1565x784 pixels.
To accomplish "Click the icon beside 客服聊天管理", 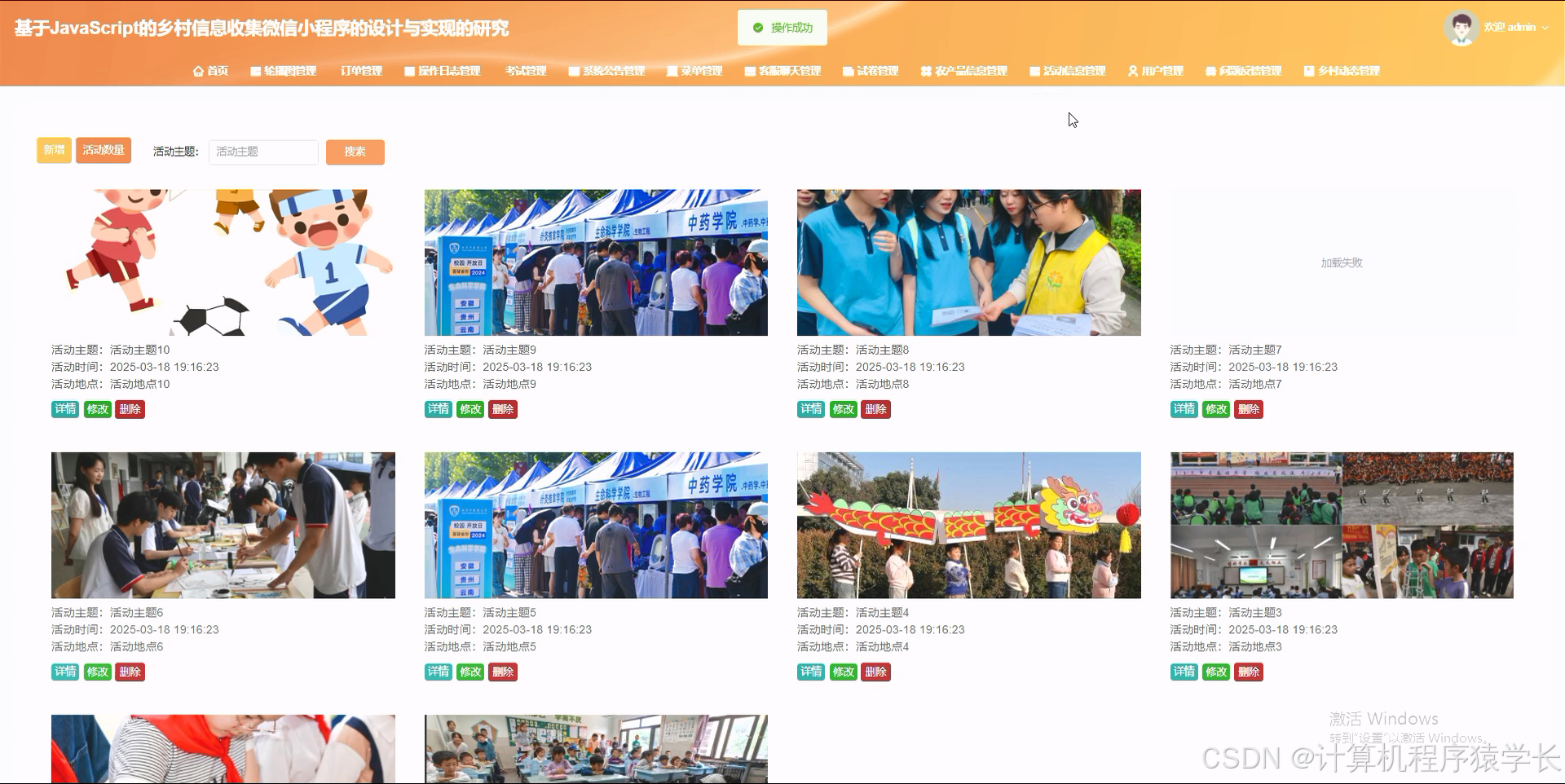I will point(750,72).
